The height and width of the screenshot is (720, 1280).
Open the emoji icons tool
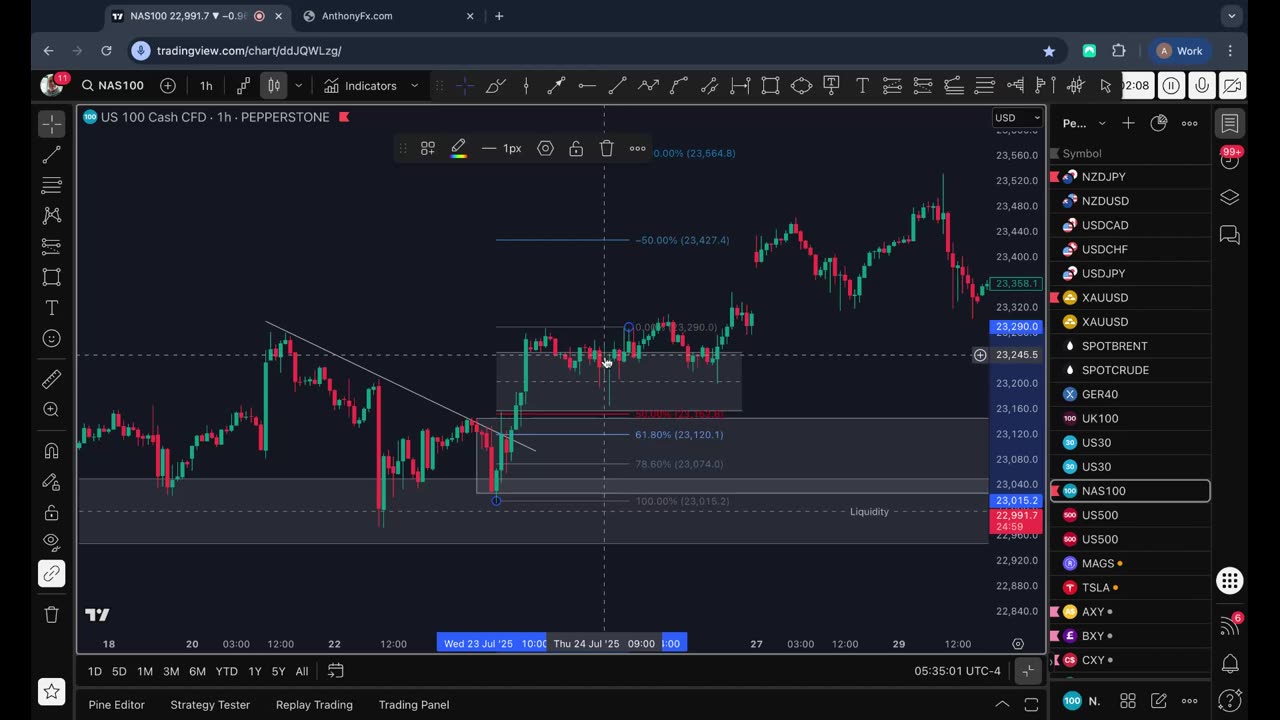52,338
